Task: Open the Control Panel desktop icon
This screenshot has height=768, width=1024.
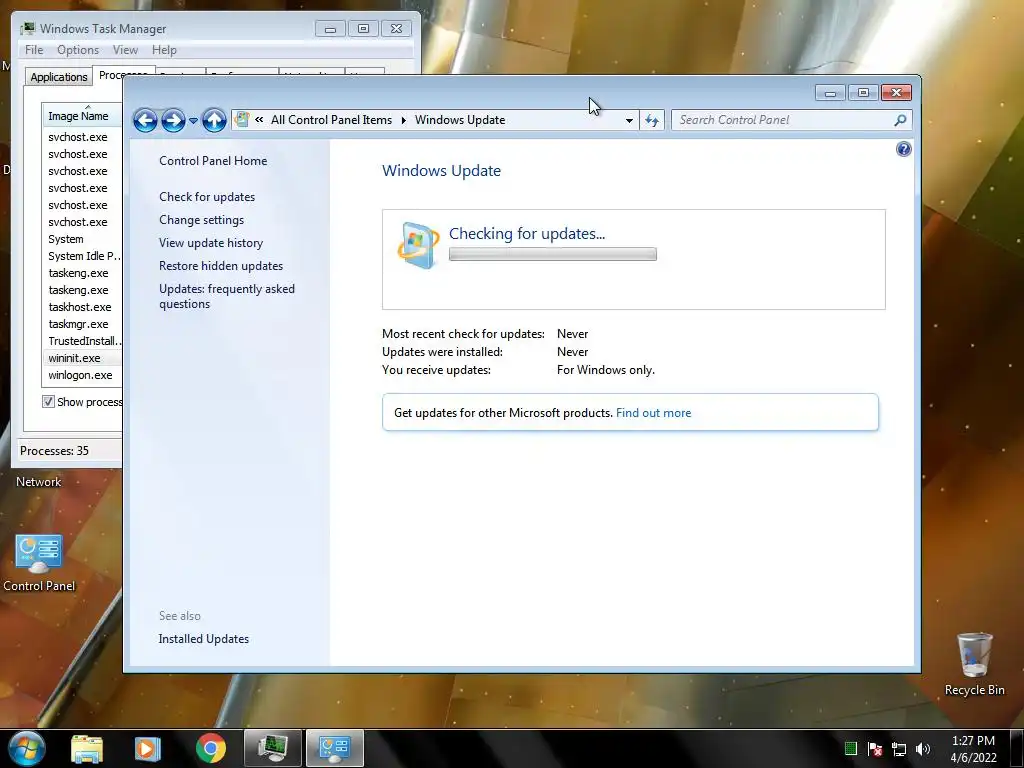Action: click(39, 563)
